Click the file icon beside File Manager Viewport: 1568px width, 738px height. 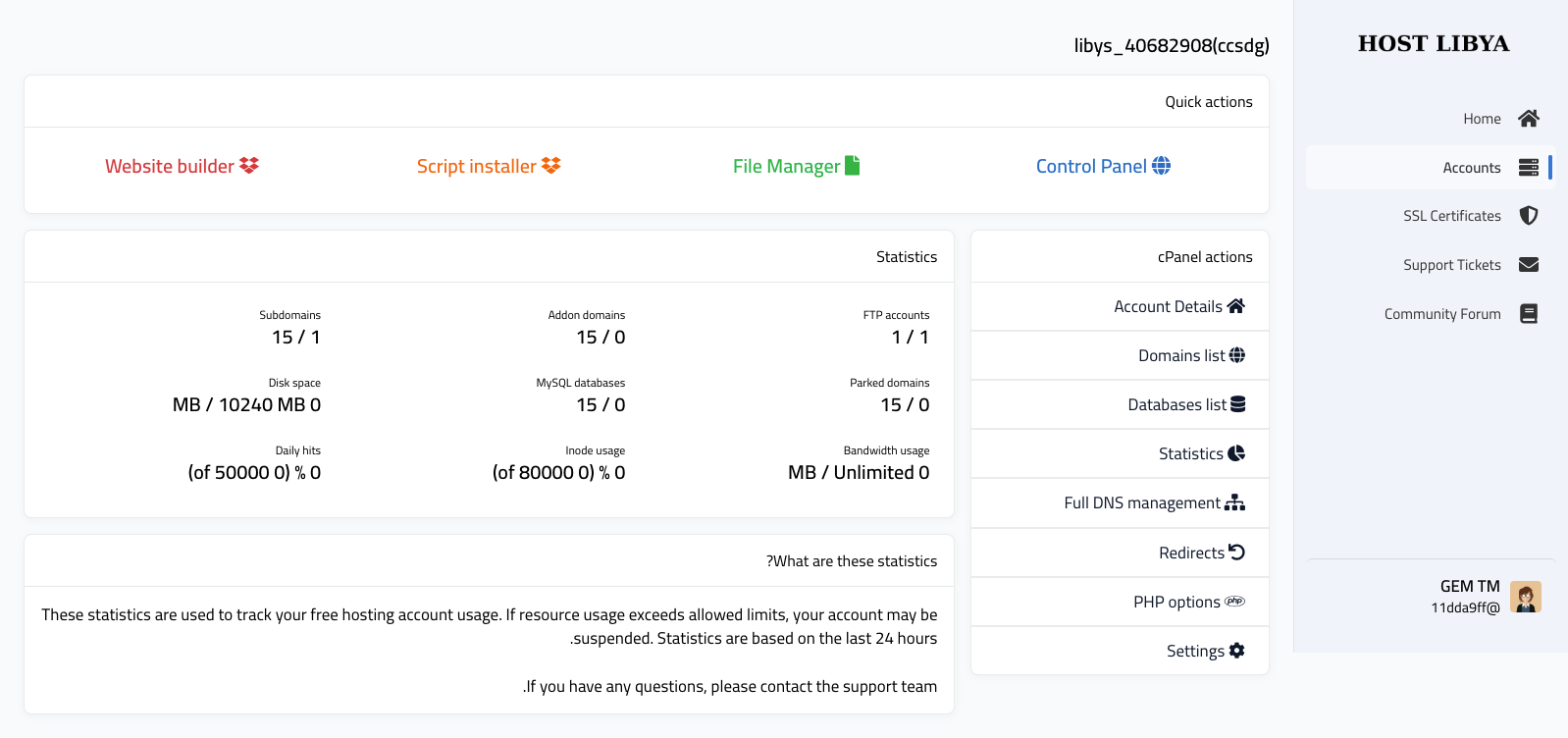tap(852, 166)
